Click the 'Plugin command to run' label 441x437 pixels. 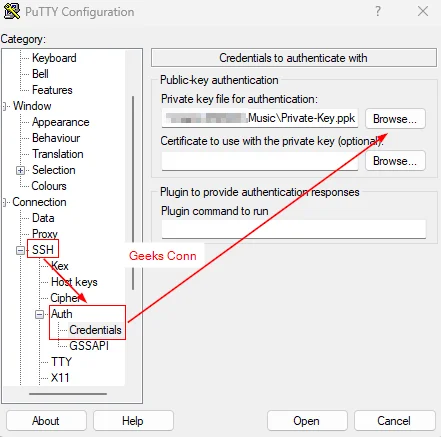coord(215,211)
